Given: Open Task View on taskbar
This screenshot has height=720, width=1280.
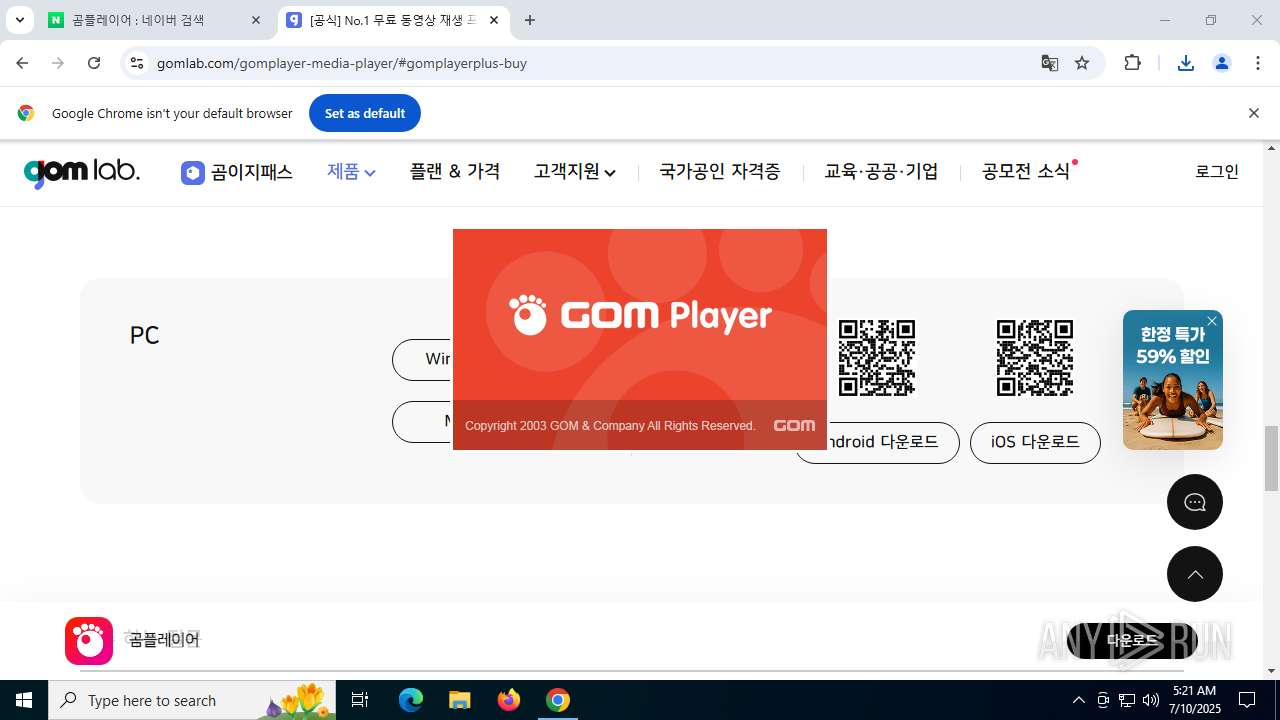Looking at the screenshot, I should pos(360,700).
